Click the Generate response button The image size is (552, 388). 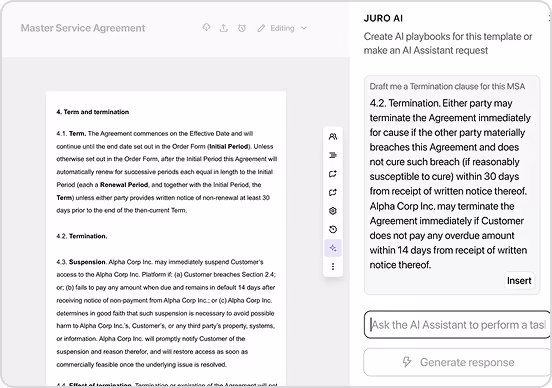pos(457,362)
